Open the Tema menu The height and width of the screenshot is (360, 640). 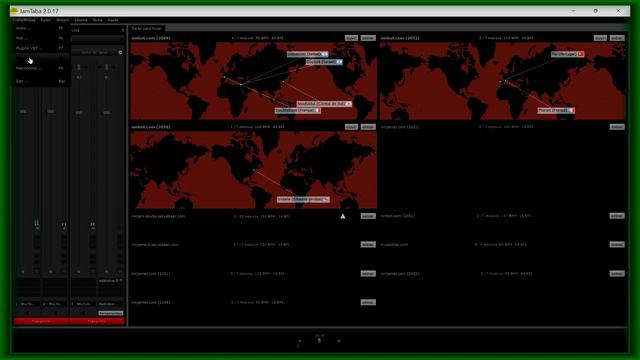click(97, 20)
